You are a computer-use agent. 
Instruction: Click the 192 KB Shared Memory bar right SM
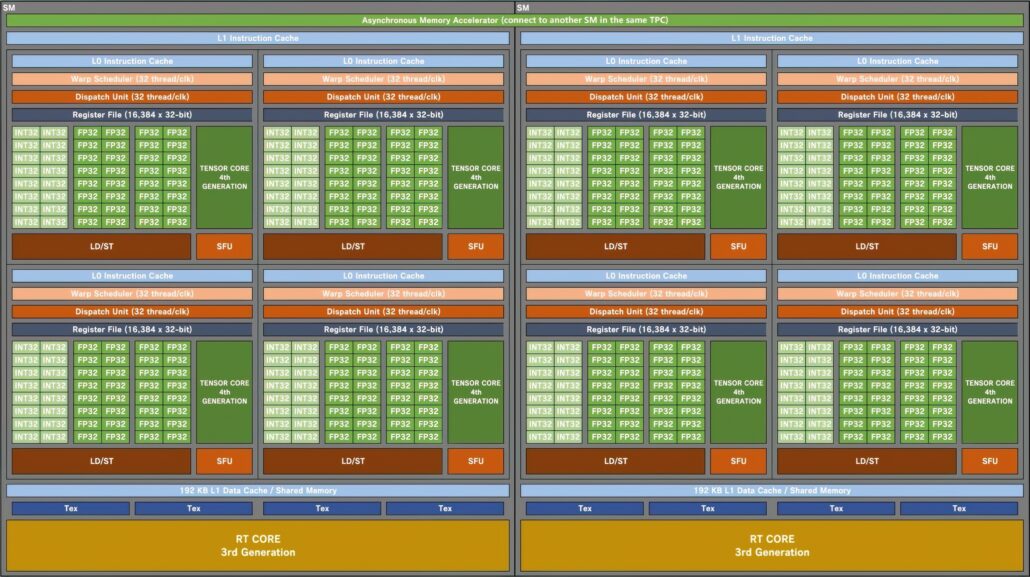[x=771, y=490]
